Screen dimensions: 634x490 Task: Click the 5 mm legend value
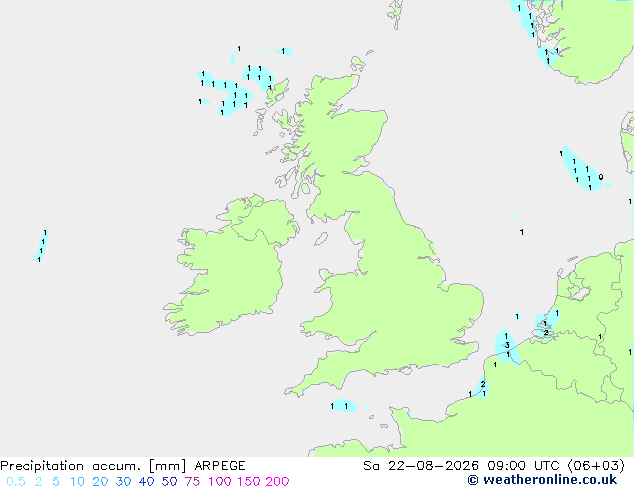click(56, 482)
